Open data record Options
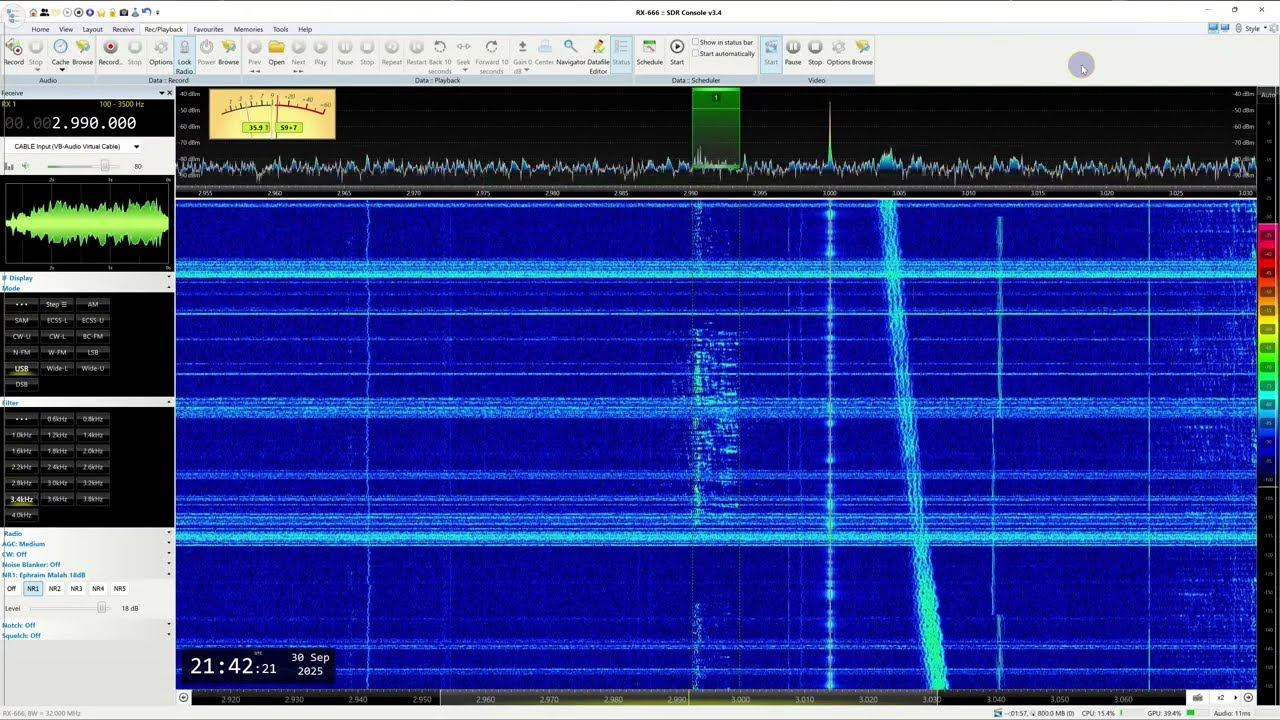Viewport: 1280px width, 720px height. point(160,52)
